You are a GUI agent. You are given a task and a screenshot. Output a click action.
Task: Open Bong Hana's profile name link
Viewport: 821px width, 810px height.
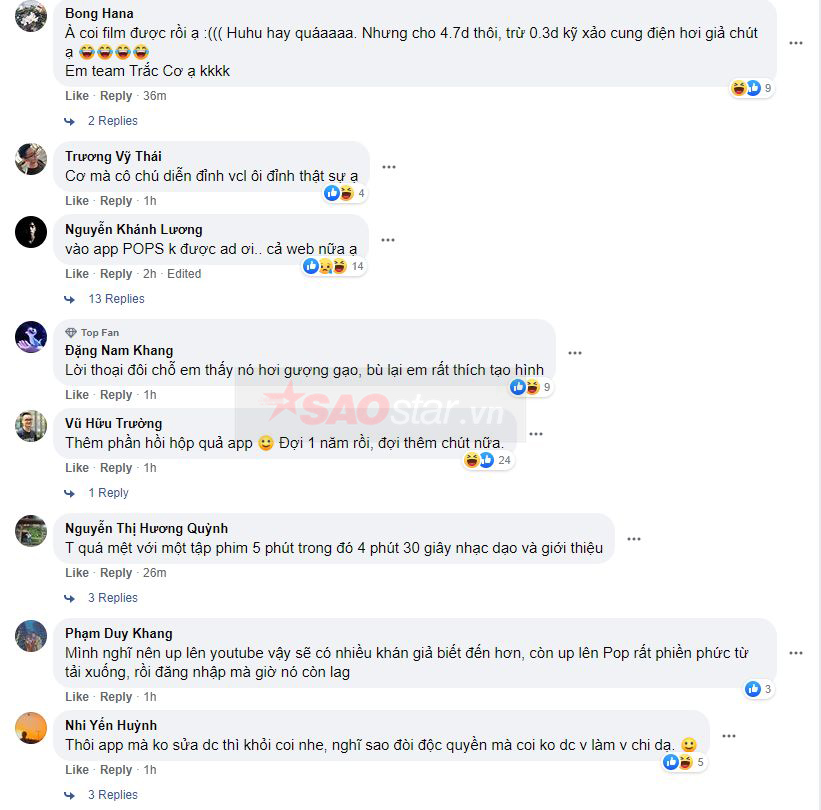99,14
